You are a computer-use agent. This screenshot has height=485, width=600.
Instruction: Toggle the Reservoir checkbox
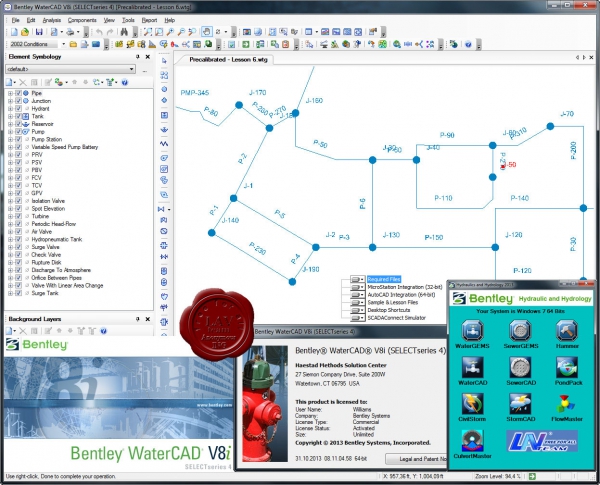18,124
